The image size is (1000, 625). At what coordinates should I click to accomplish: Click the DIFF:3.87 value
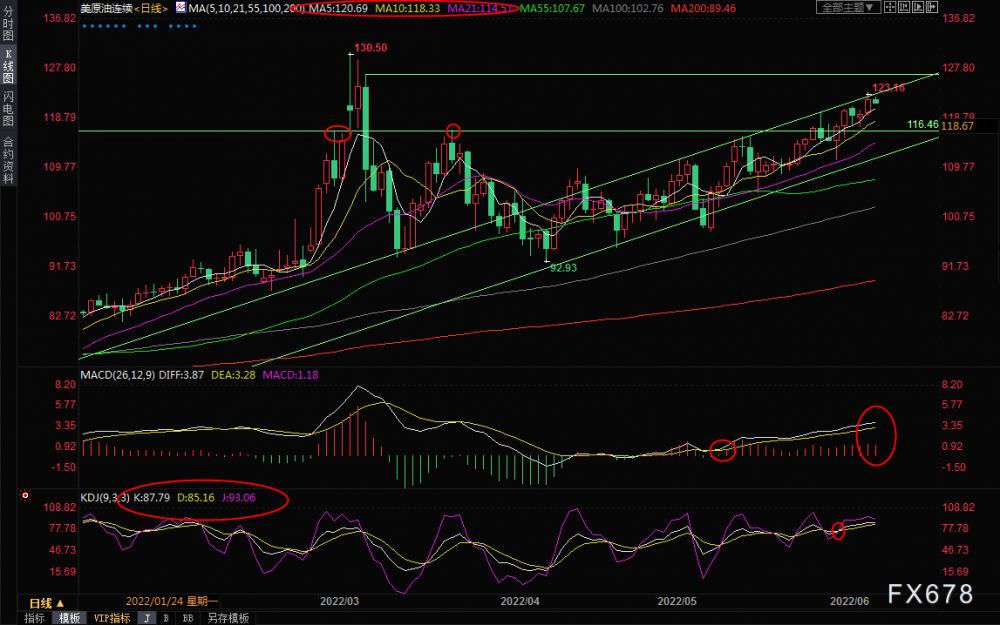pyautogui.click(x=181, y=375)
